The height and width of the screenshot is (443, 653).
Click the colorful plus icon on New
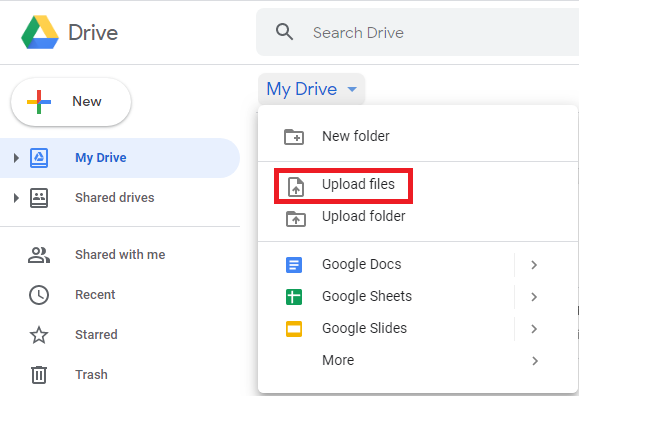click(39, 102)
